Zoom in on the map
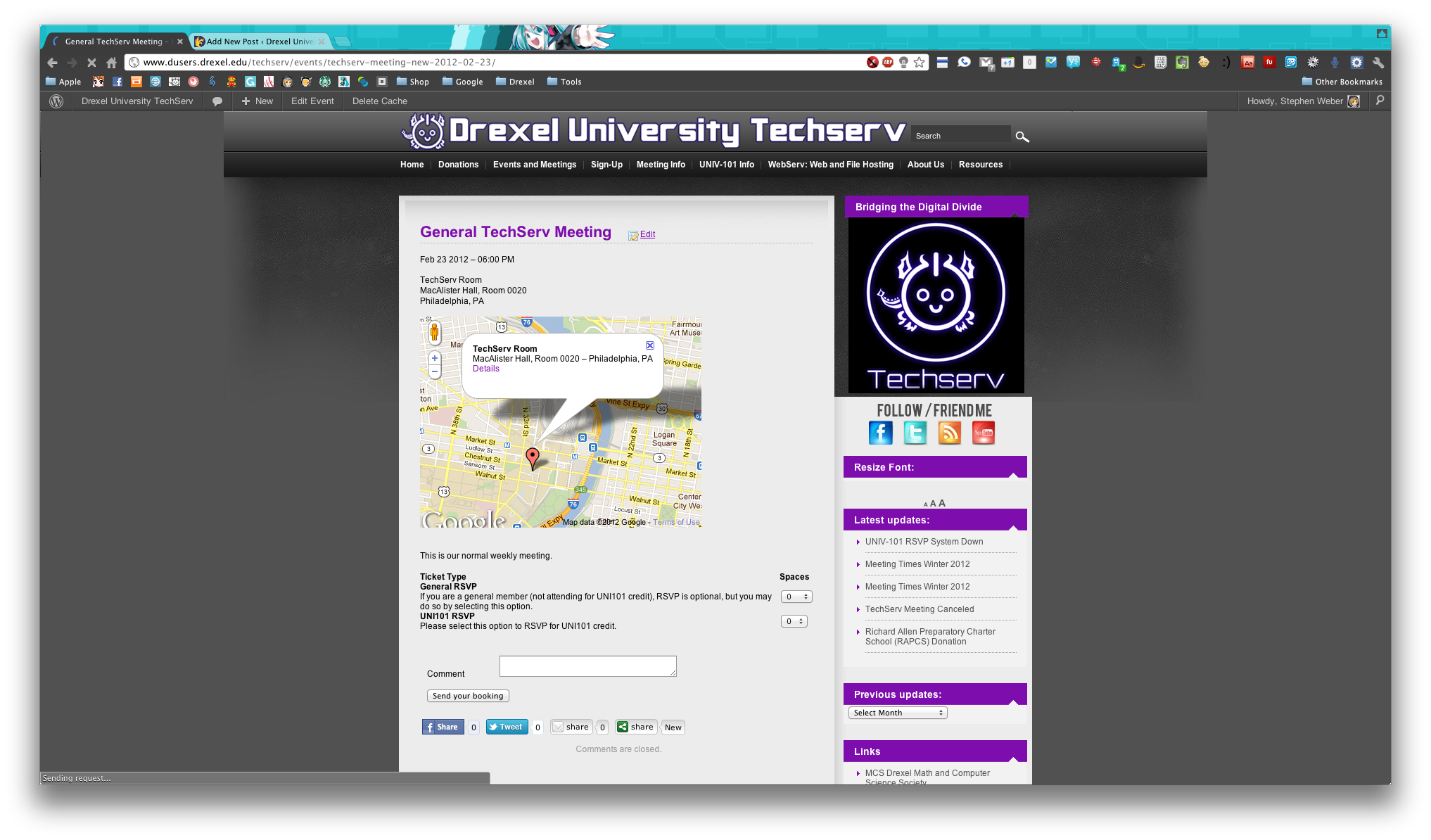 point(435,358)
